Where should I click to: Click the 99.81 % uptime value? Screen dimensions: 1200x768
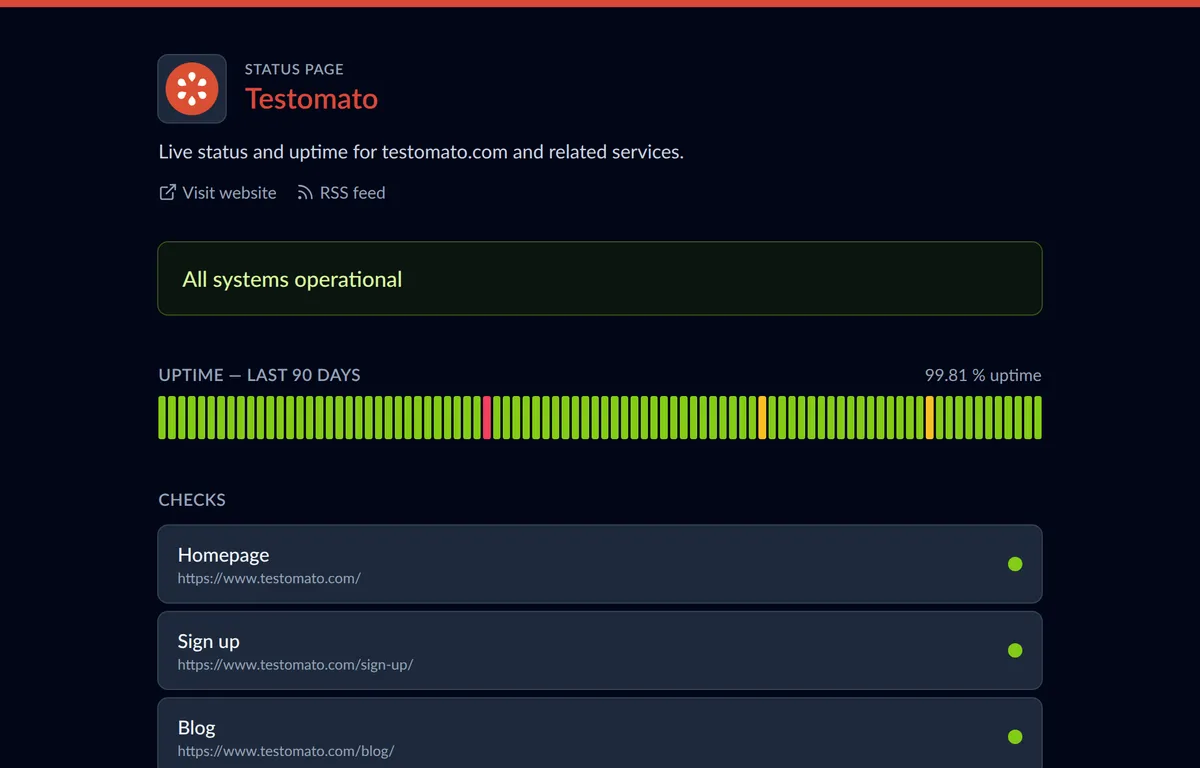983,375
